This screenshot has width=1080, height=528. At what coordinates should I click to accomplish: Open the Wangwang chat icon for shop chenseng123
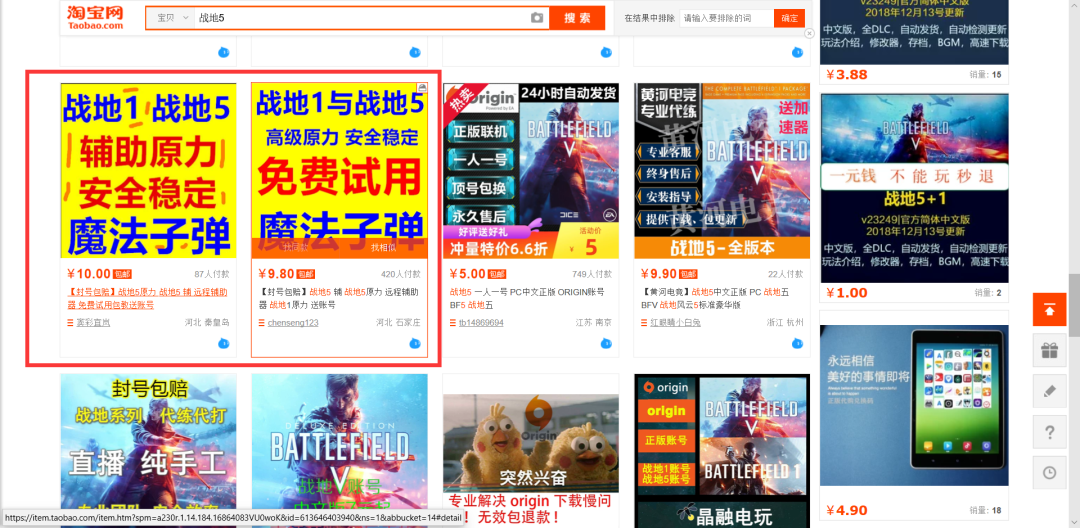(414, 343)
